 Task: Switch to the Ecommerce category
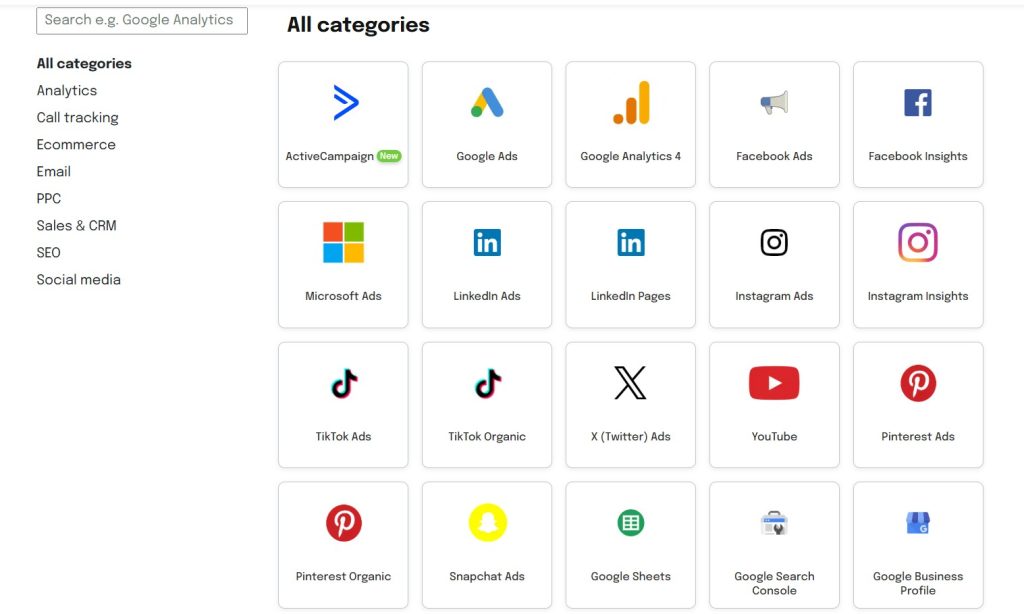point(76,144)
